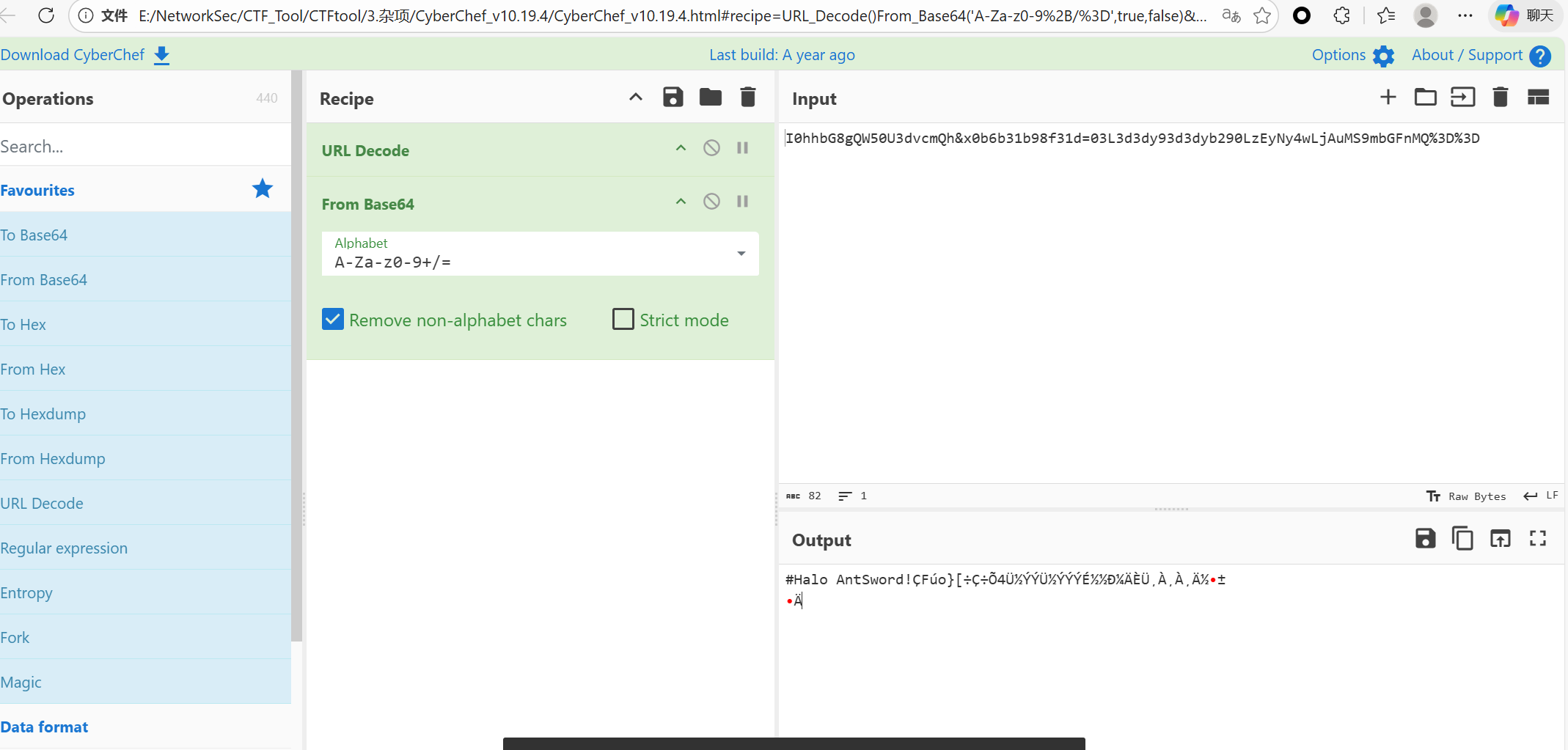
Task: Select From Hexdump operation
Action: pyautogui.click(x=145, y=459)
